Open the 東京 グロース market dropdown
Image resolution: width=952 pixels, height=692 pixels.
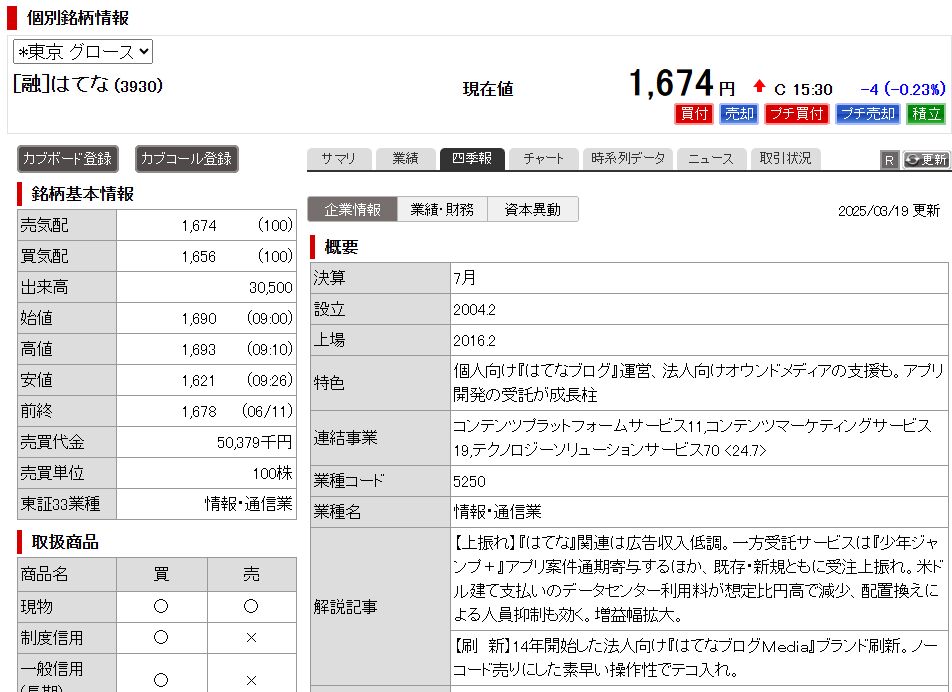(83, 52)
